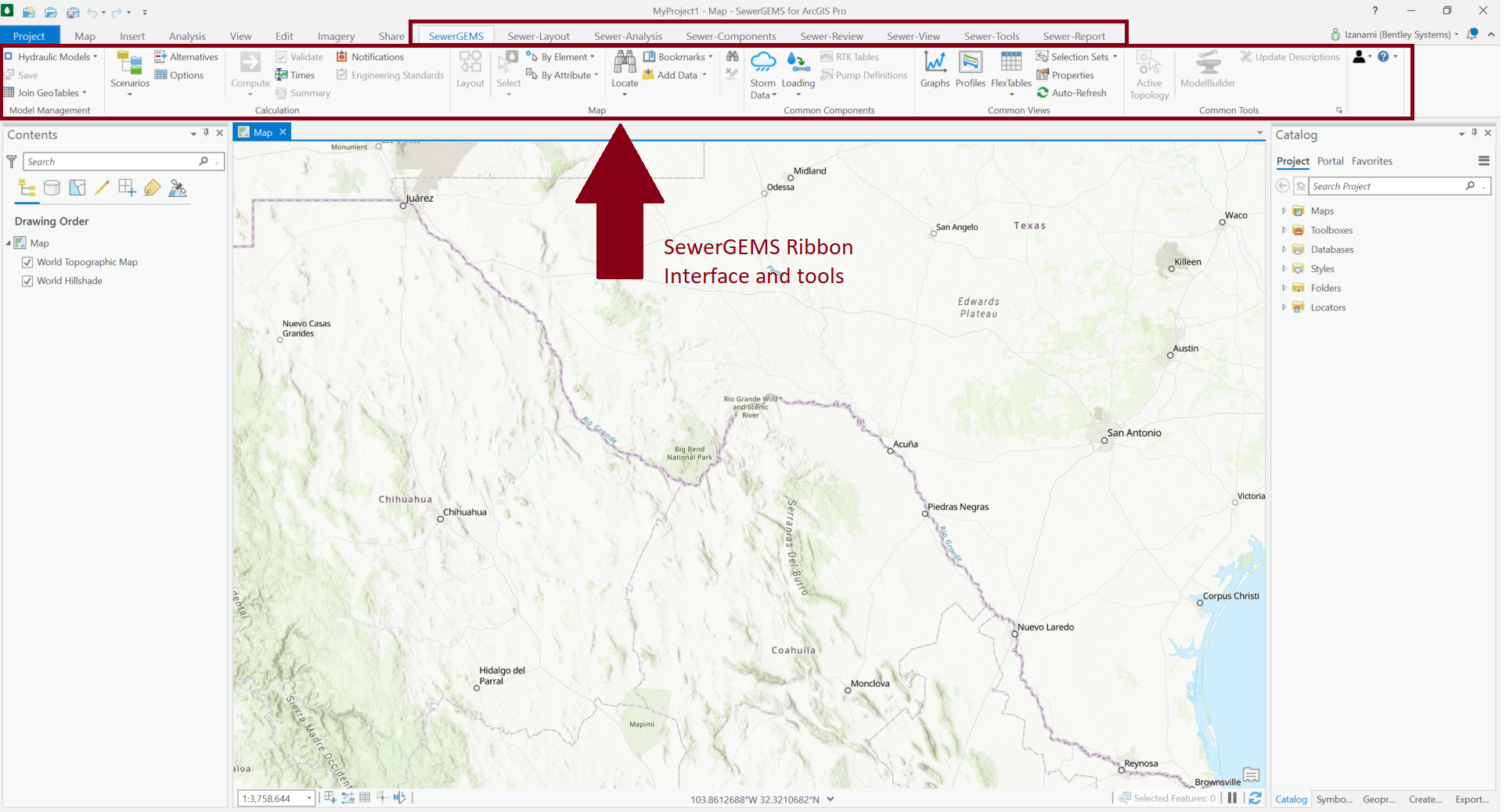The width and height of the screenshot is (1506, 812).
Task: Open element Properties
Action: (1065, 75)
